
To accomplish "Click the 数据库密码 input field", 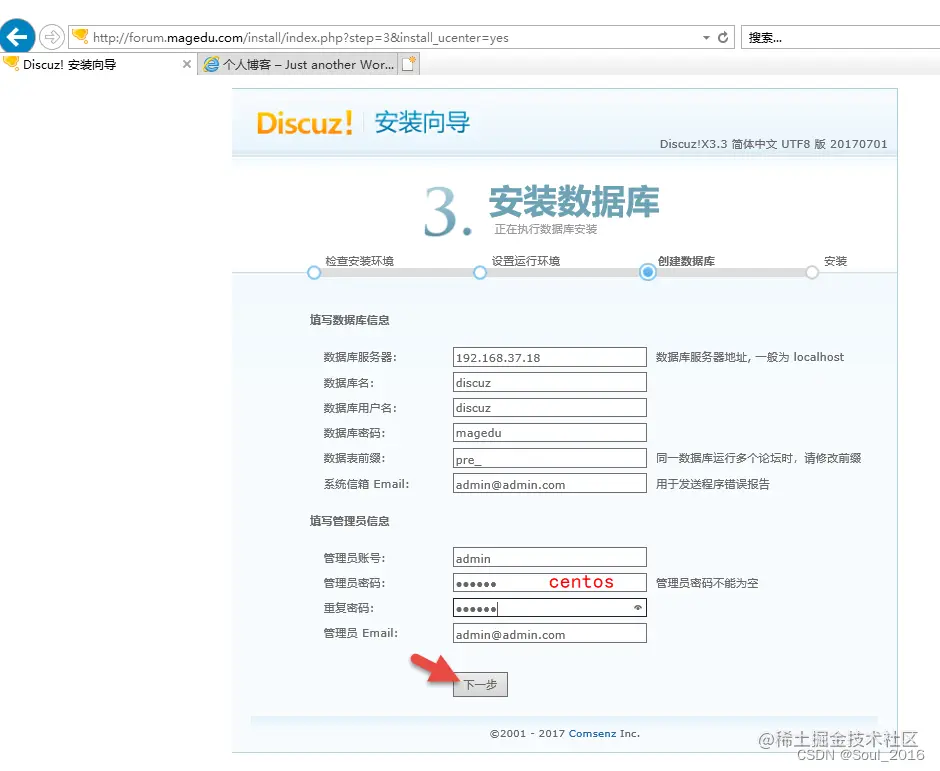I will pos(550,432).
